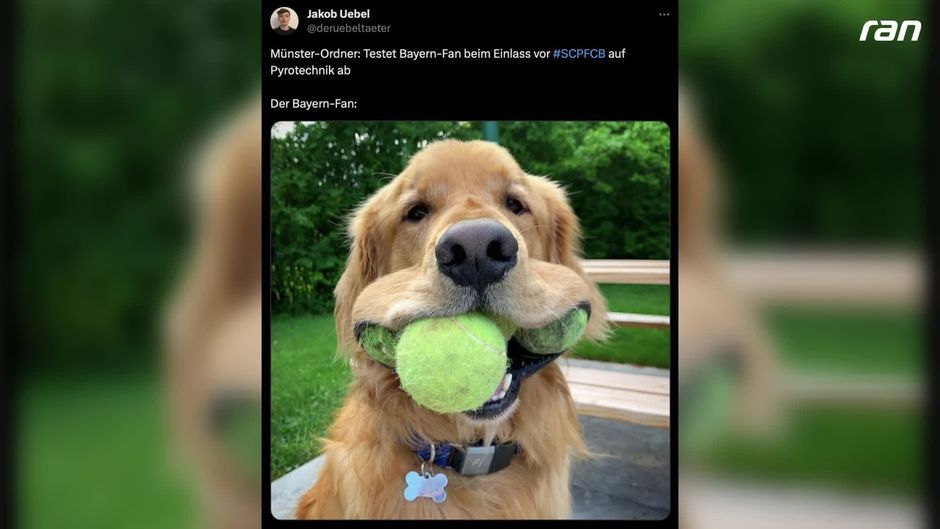Open the golden retriever photo

coord(470,320)
